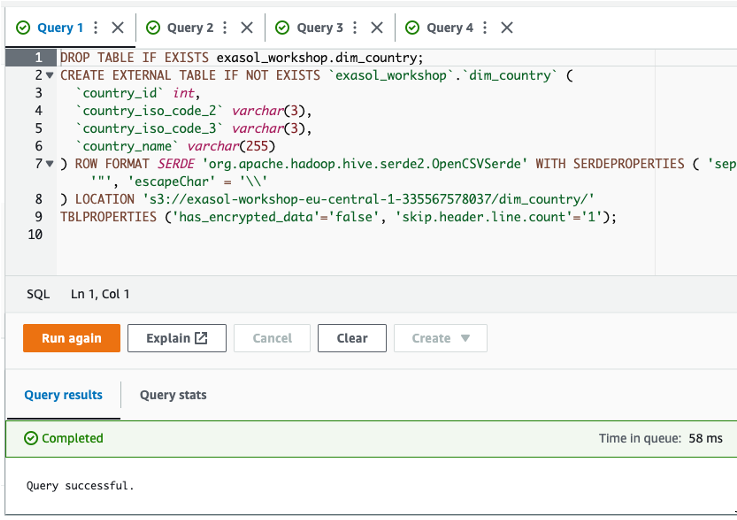Click Query 4 green success status icon
Screen dimensions: 737x520
(412, 28)
